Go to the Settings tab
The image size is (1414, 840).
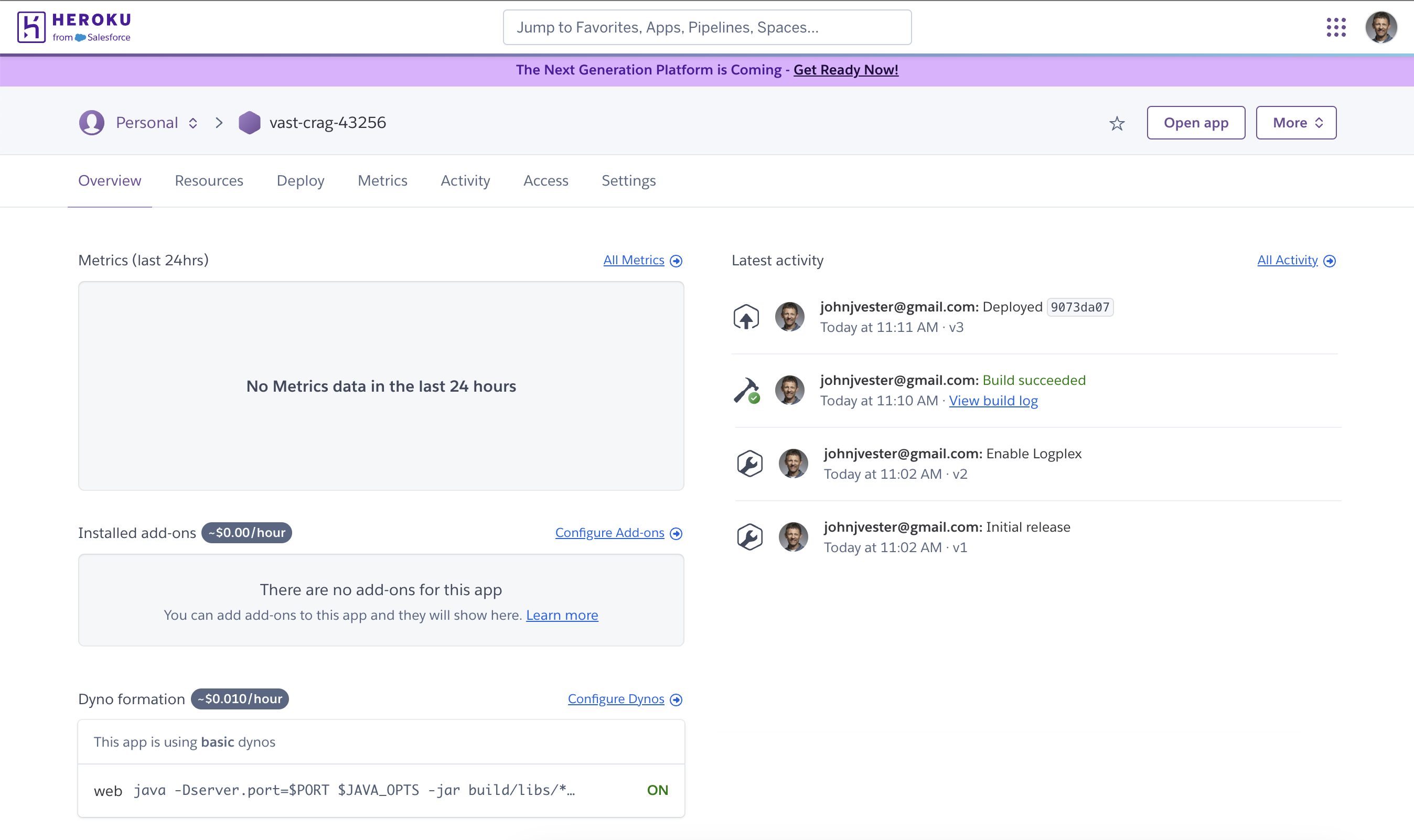(x=628, y=180)
